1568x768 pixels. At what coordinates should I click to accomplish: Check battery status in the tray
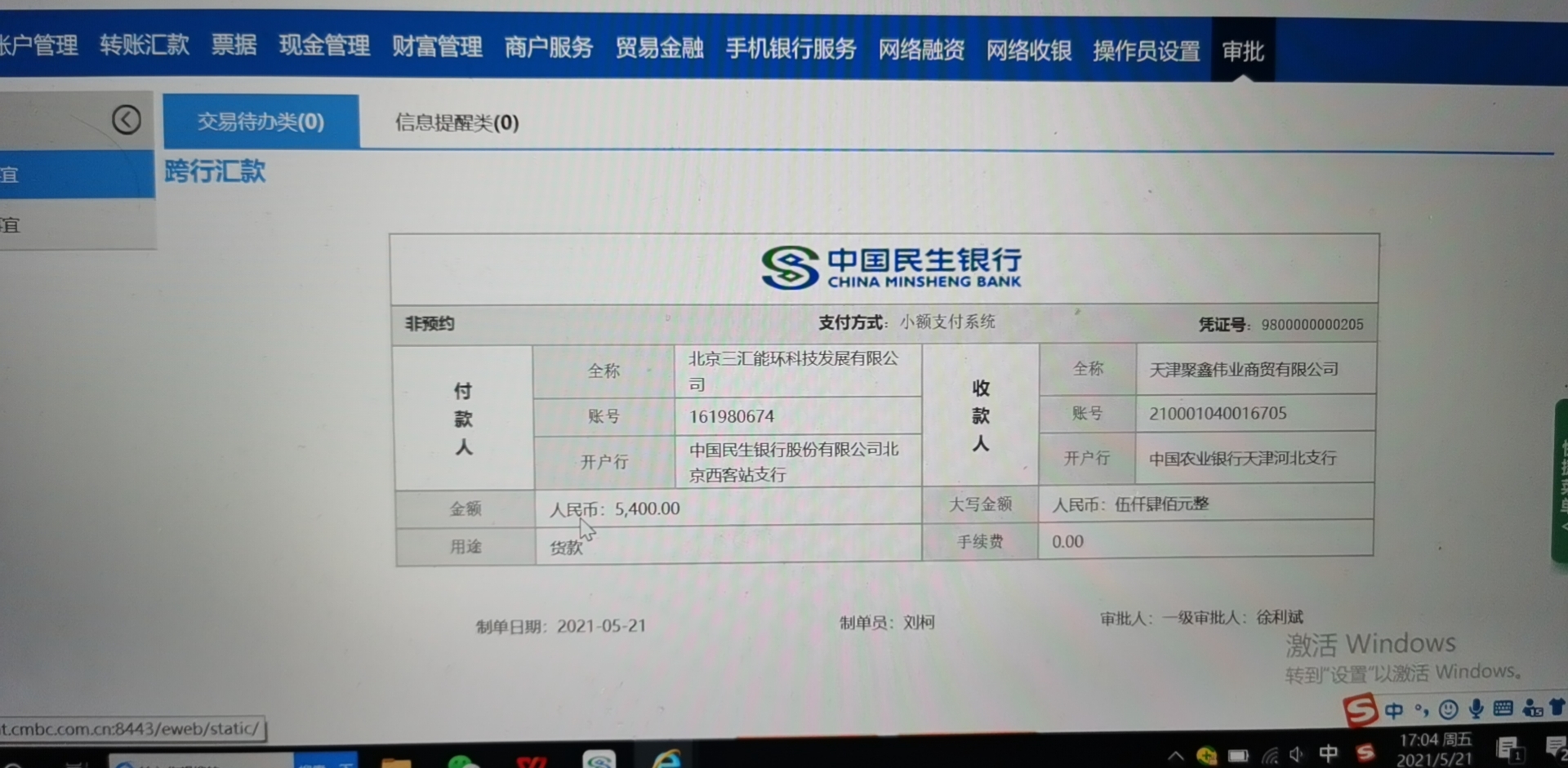(x=1238, y=755)
